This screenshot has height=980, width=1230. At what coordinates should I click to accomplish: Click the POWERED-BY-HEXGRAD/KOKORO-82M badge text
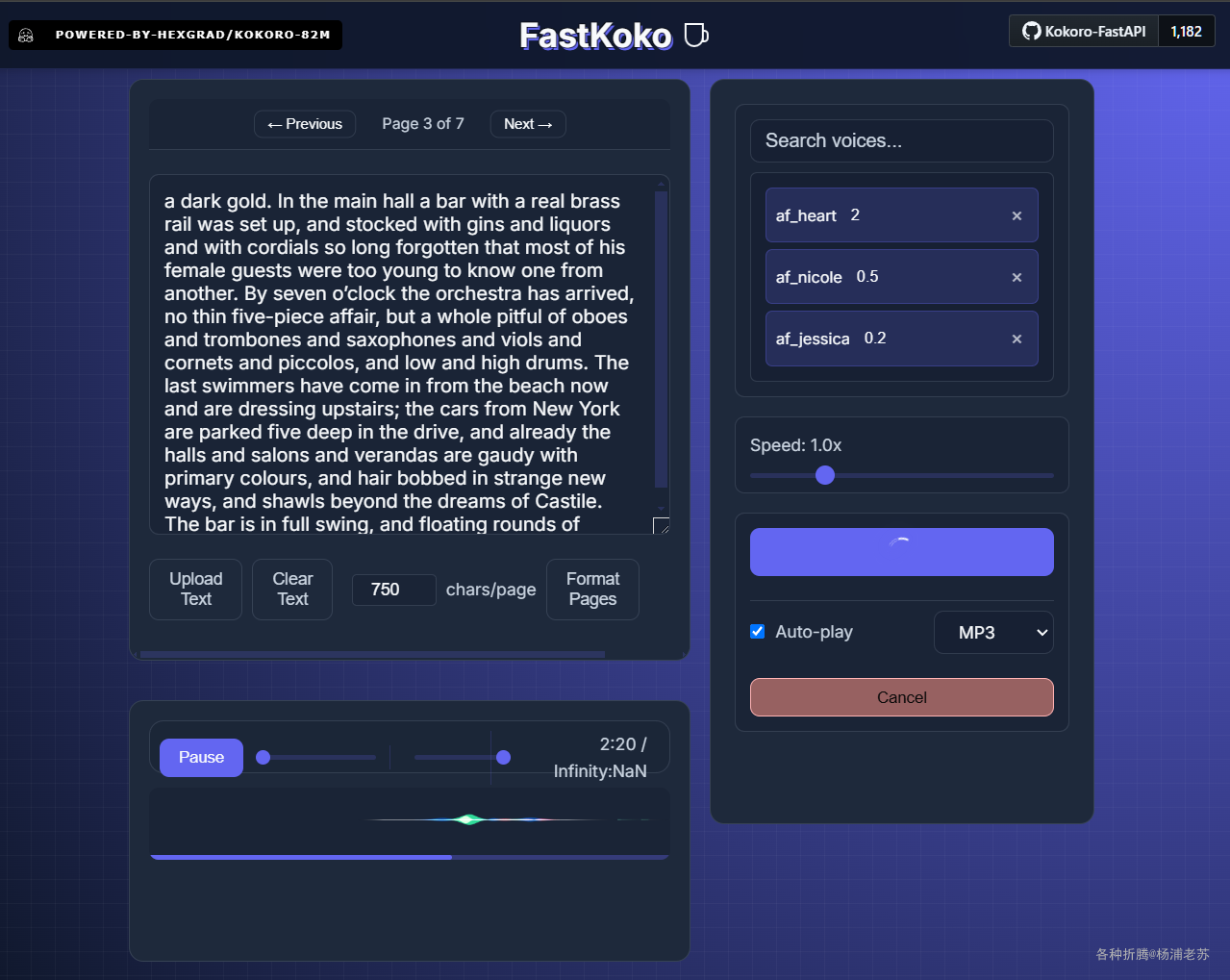(192, 36)
